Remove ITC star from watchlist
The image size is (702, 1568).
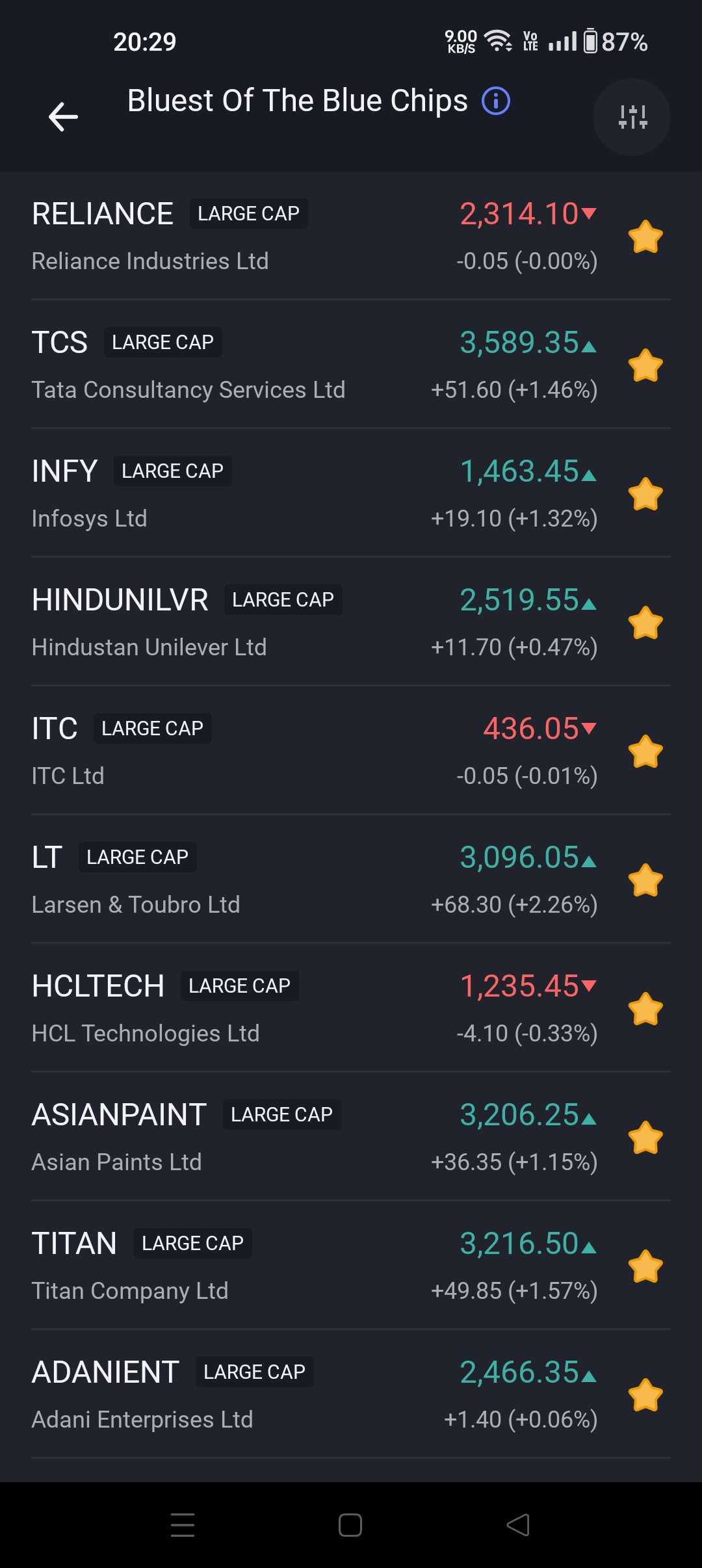pos(645,751)
